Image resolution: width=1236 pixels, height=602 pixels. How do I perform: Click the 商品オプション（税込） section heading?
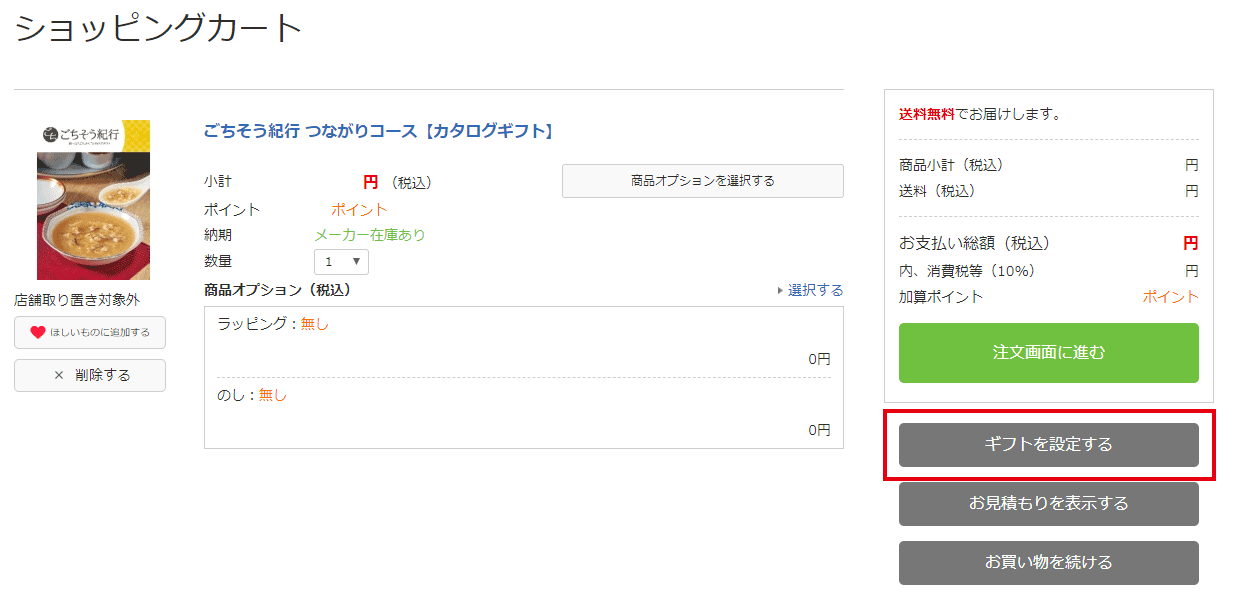coord(277,290)
